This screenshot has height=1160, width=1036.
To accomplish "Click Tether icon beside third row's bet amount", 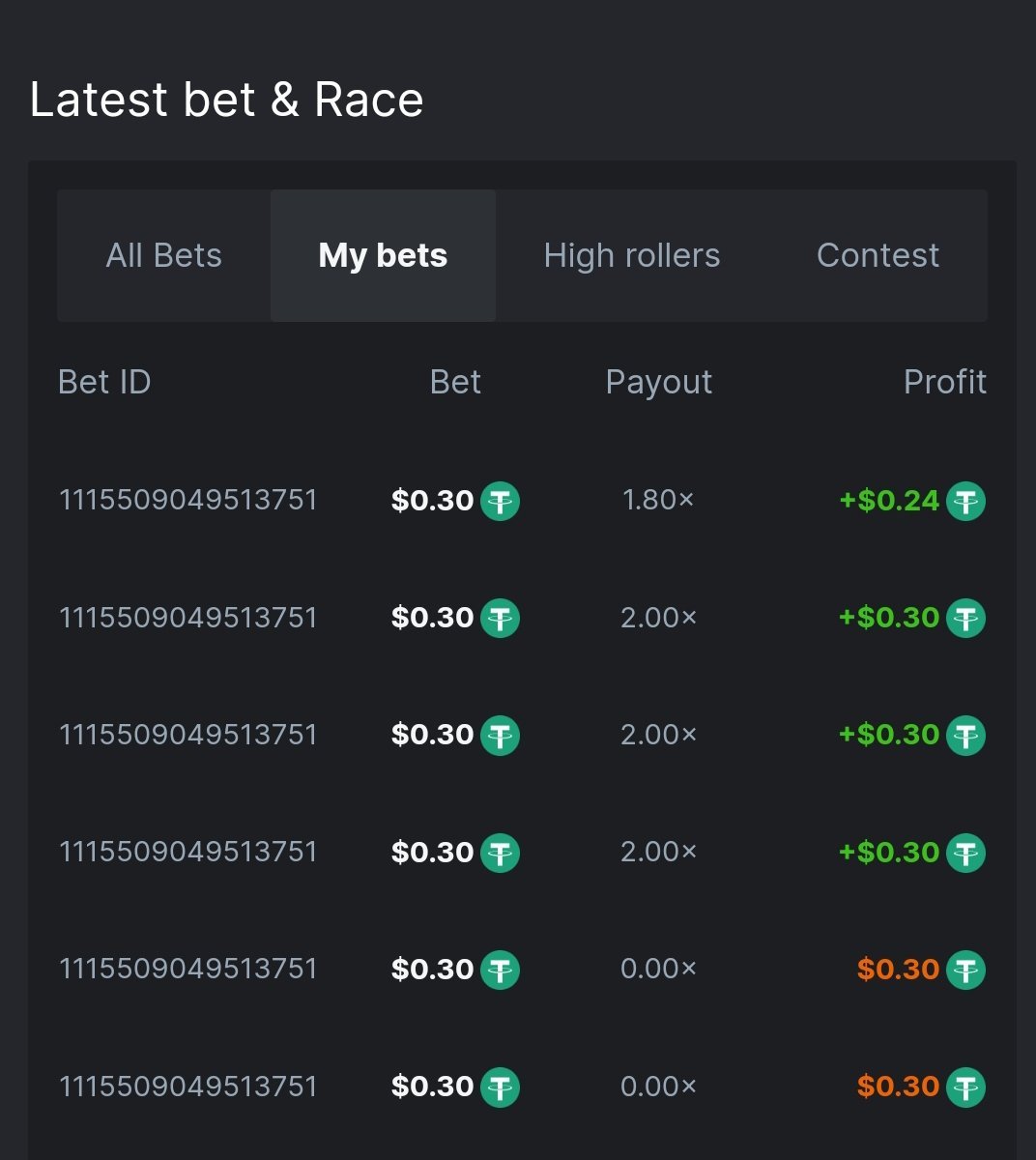I will (x=500, y=735).
